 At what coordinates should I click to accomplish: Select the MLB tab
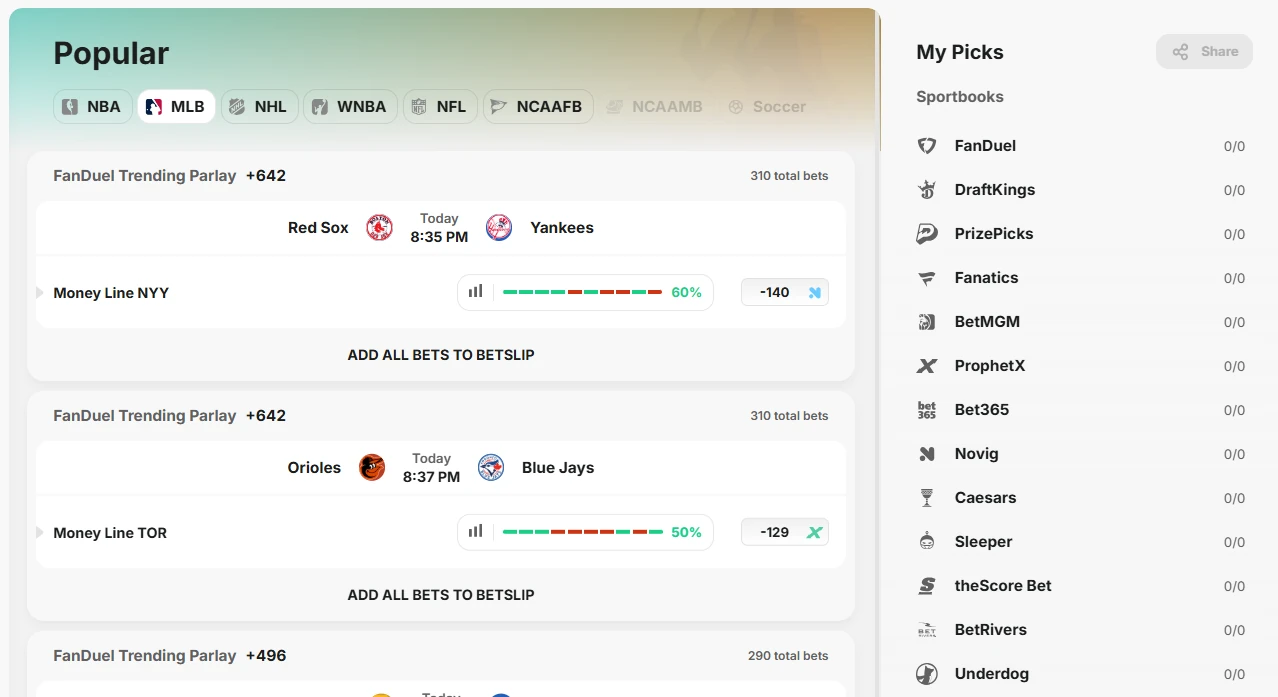point(176,107)
